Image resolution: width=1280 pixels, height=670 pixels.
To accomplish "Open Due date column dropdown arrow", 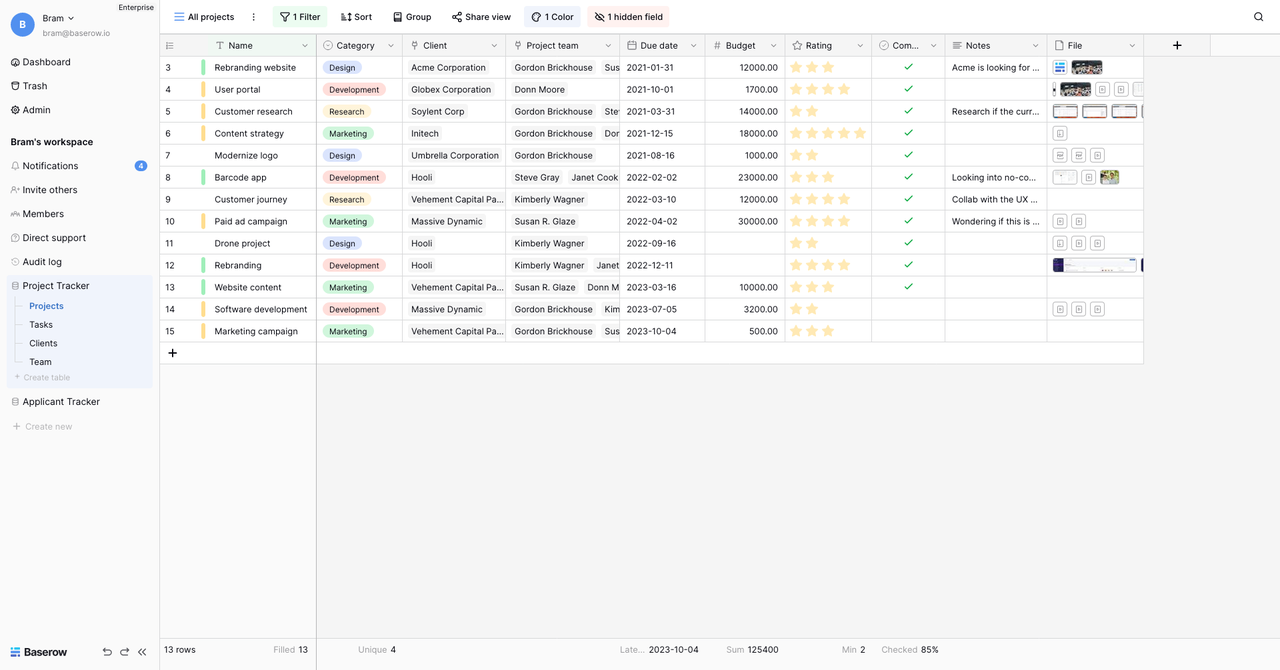I will (x=693, y=45).
